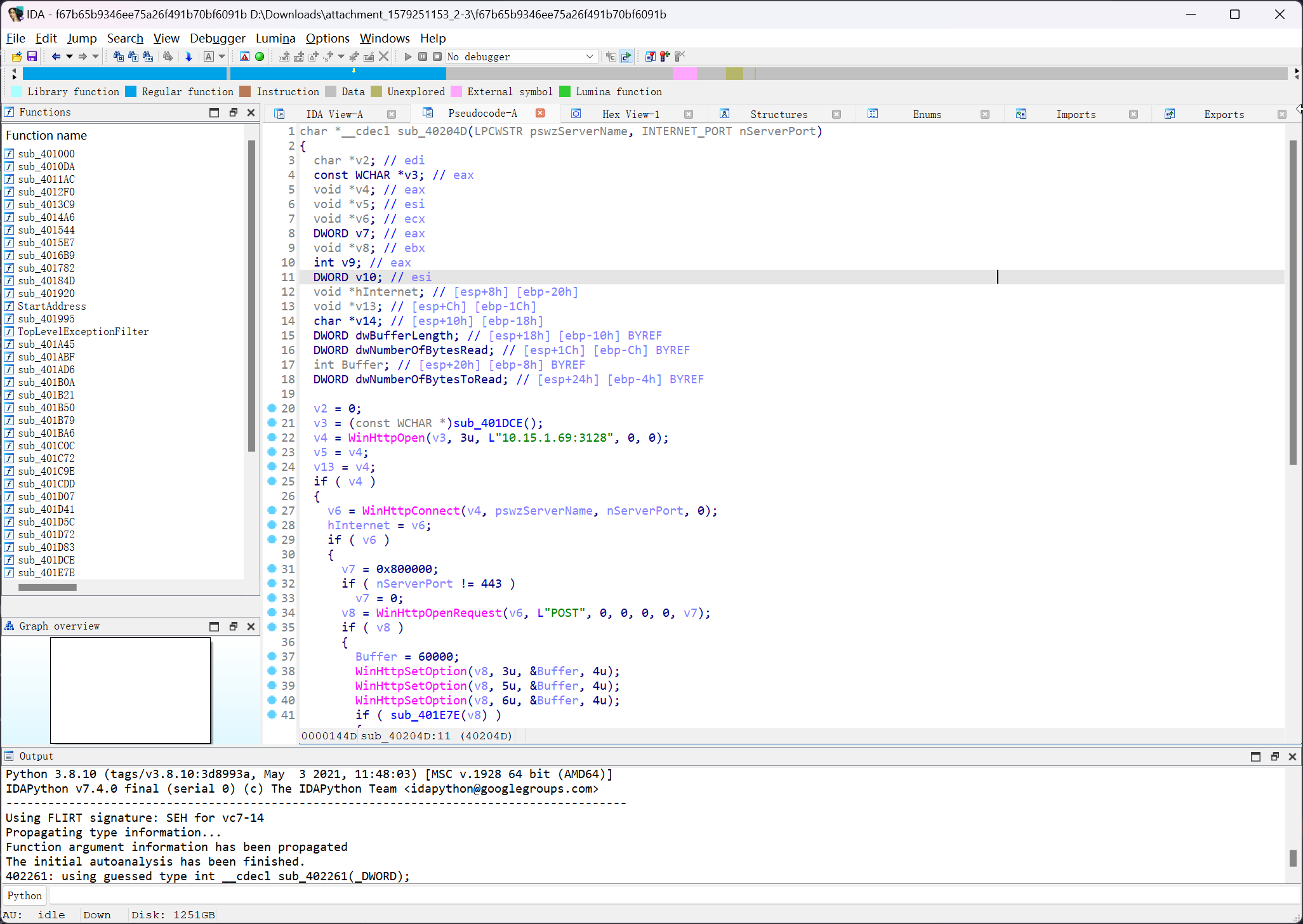Click the green circle toolbar icon
1303x924 pixels.
(260, 56)
